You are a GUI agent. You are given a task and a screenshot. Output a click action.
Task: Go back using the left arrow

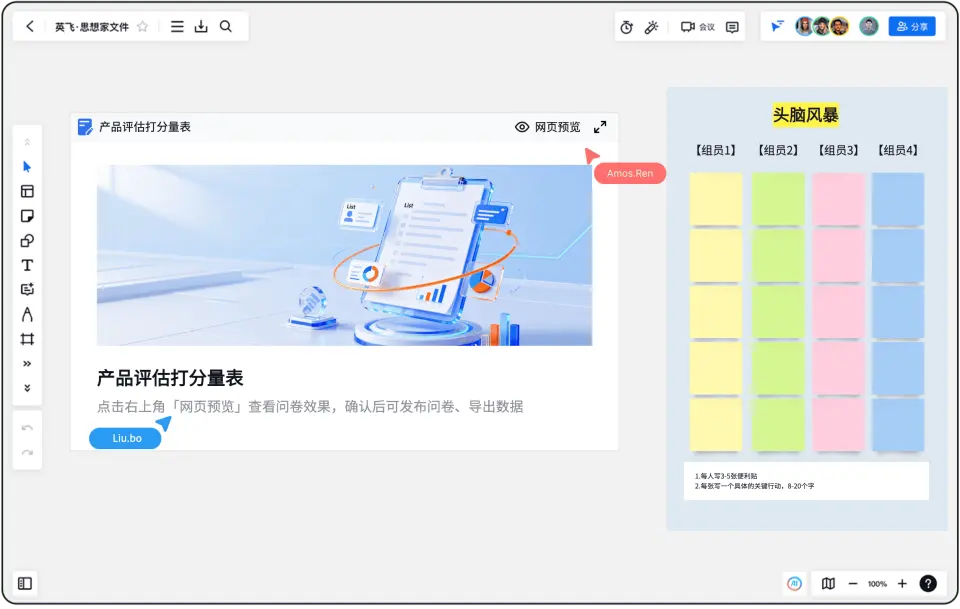coord(30,26)
